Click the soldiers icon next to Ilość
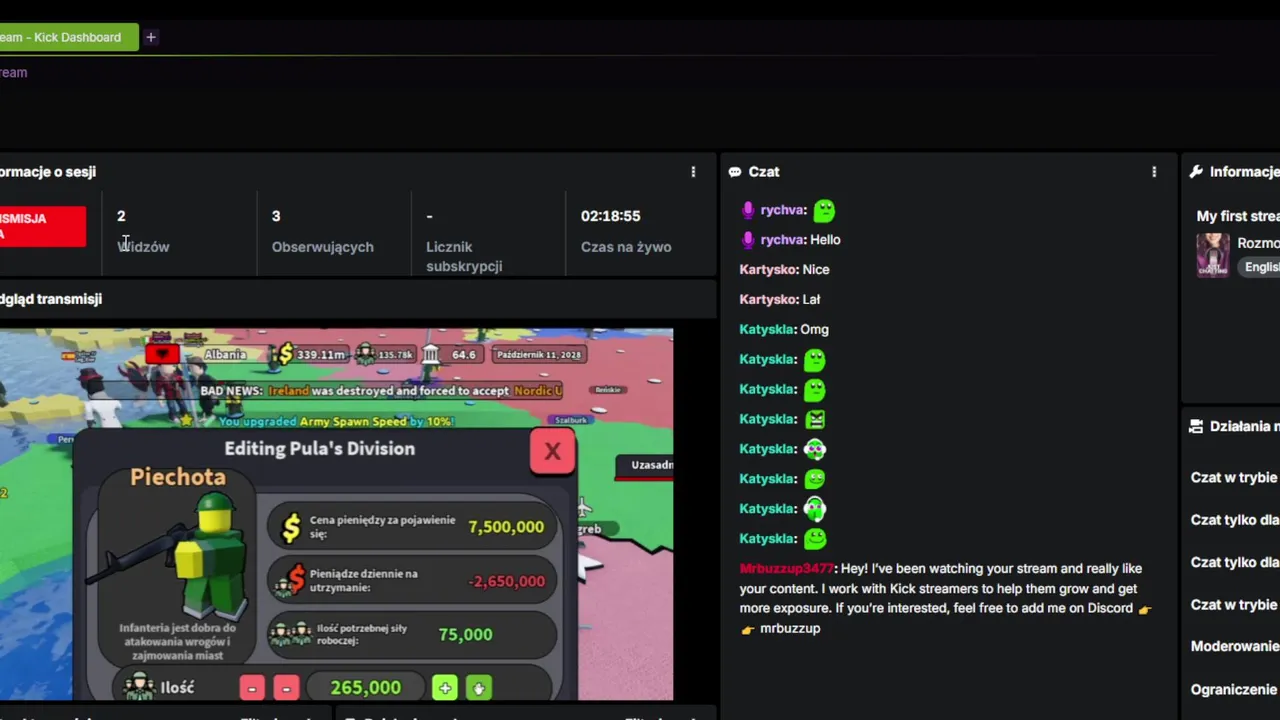1280x720 pixels. point(139,686)
